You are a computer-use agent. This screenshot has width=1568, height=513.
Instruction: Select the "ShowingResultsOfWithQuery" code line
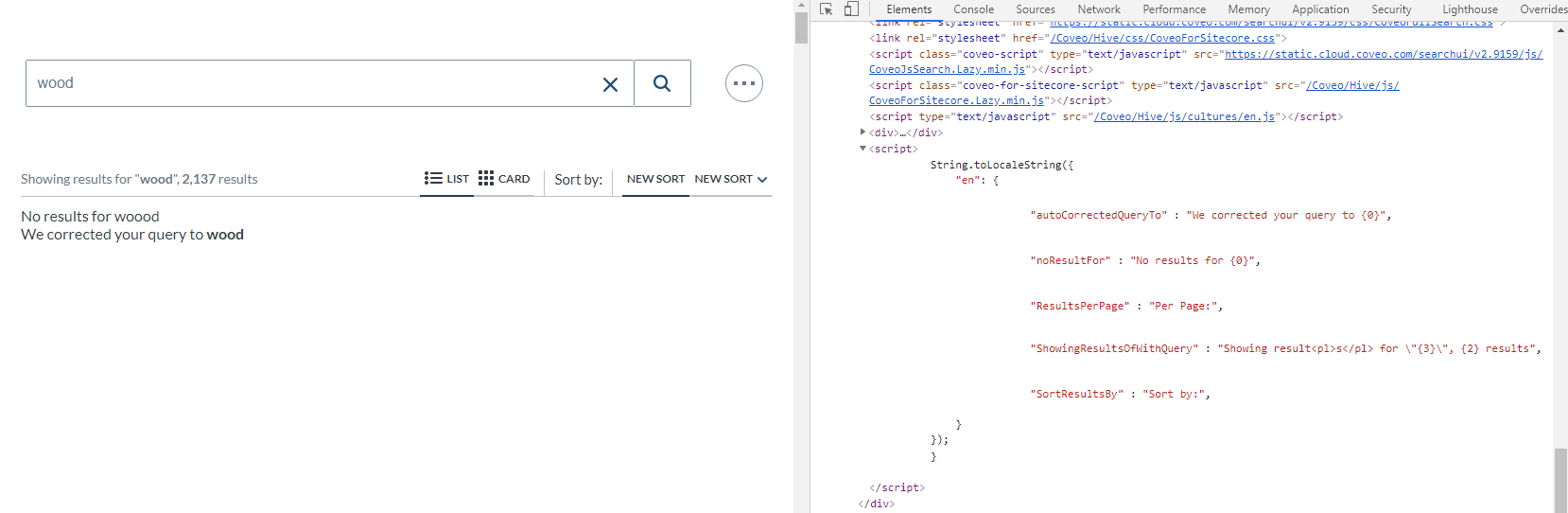(x=1285, y=349)
